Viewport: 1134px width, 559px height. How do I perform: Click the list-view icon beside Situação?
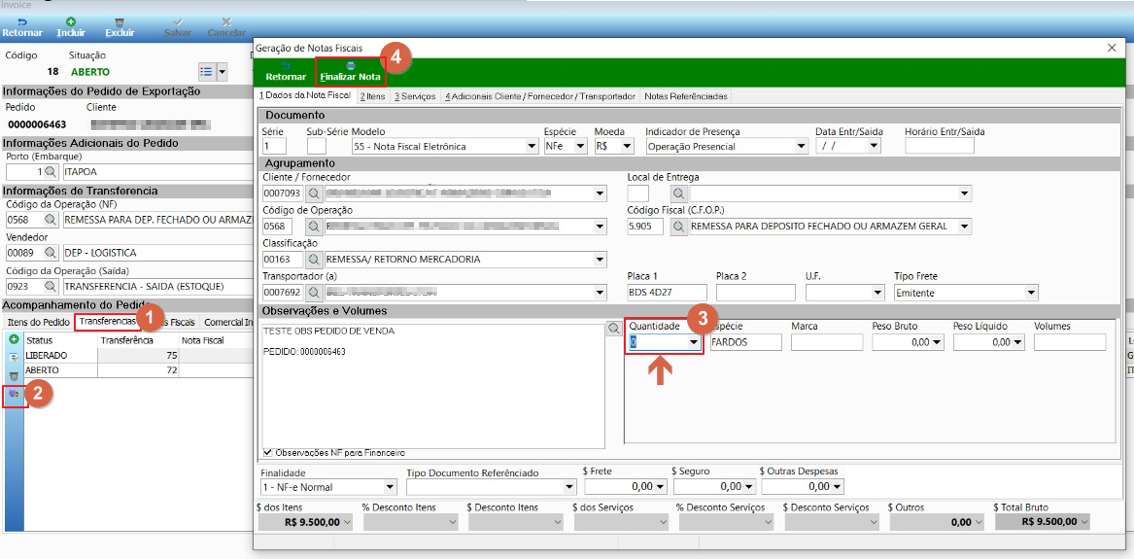coord(206,72)
